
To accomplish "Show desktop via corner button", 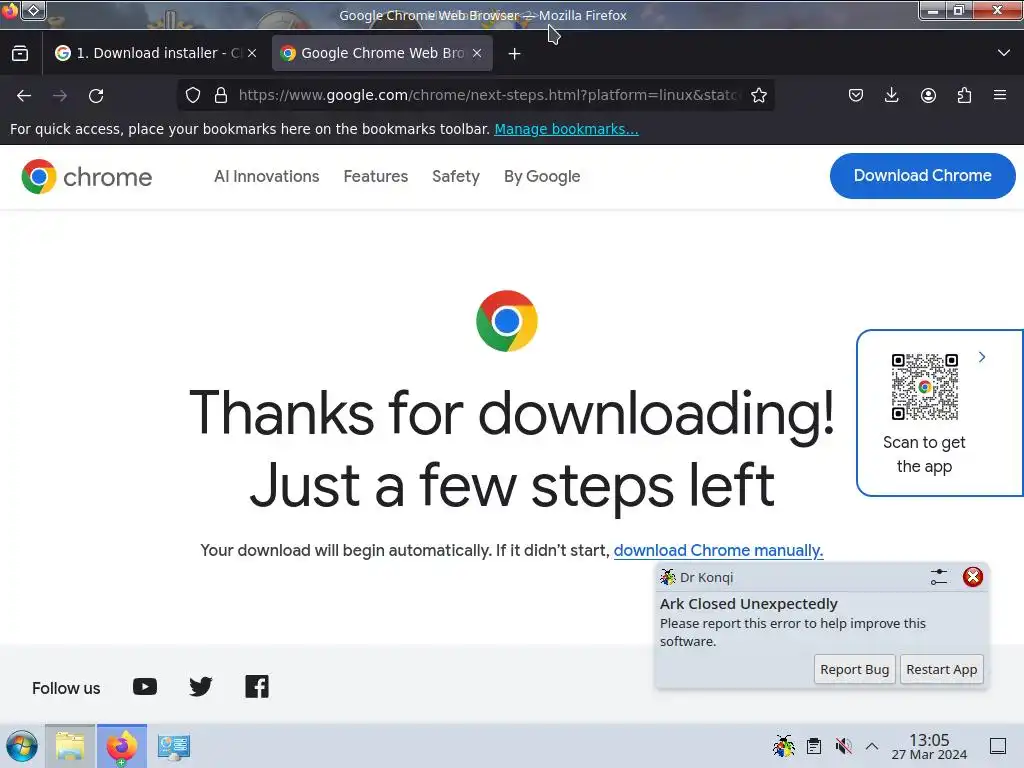I will click(998, 746).
